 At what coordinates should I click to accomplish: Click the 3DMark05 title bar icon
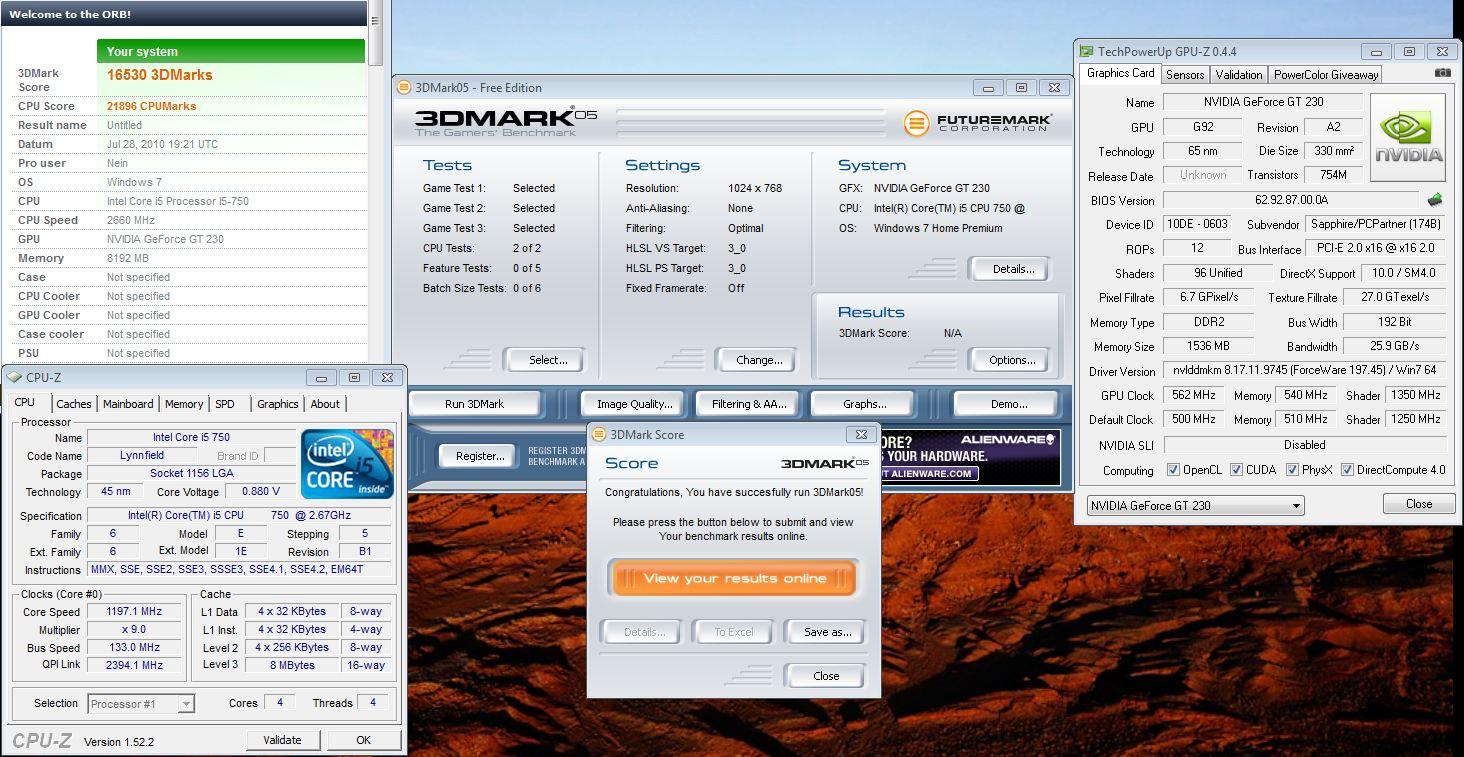click(x=404, y=87)
